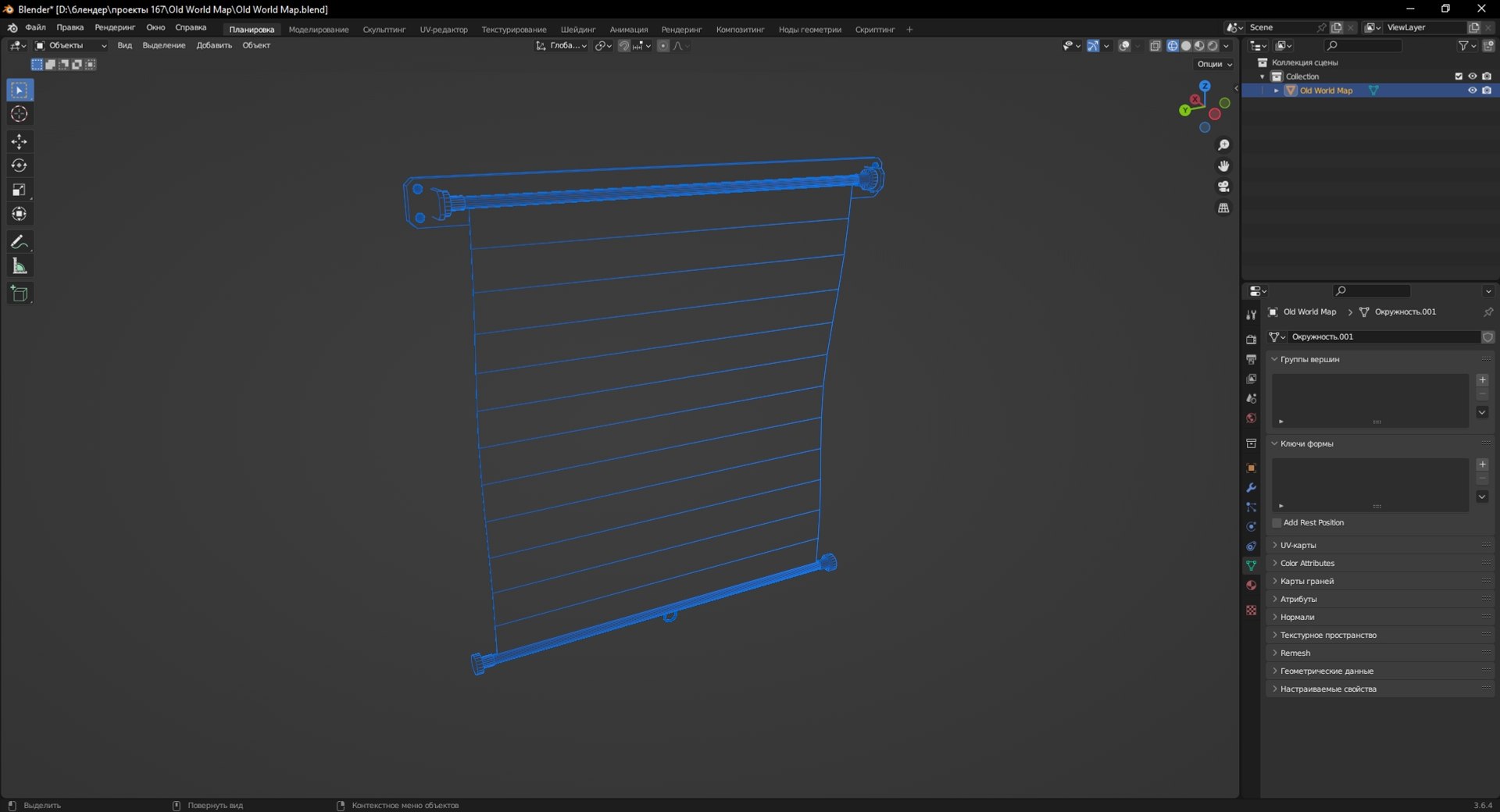Choose the Move tool

pos(20,141)
